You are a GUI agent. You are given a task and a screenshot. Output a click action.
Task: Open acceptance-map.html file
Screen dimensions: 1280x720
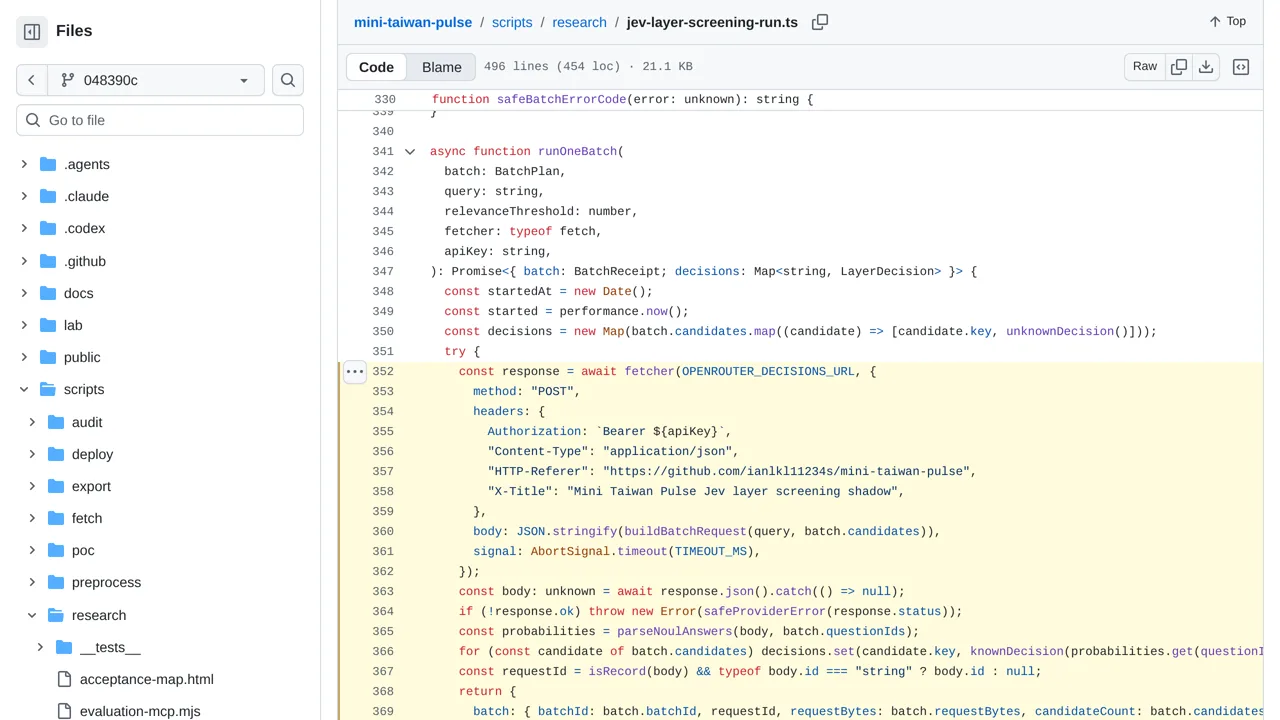pyautogui.click(x=147, y=679)
